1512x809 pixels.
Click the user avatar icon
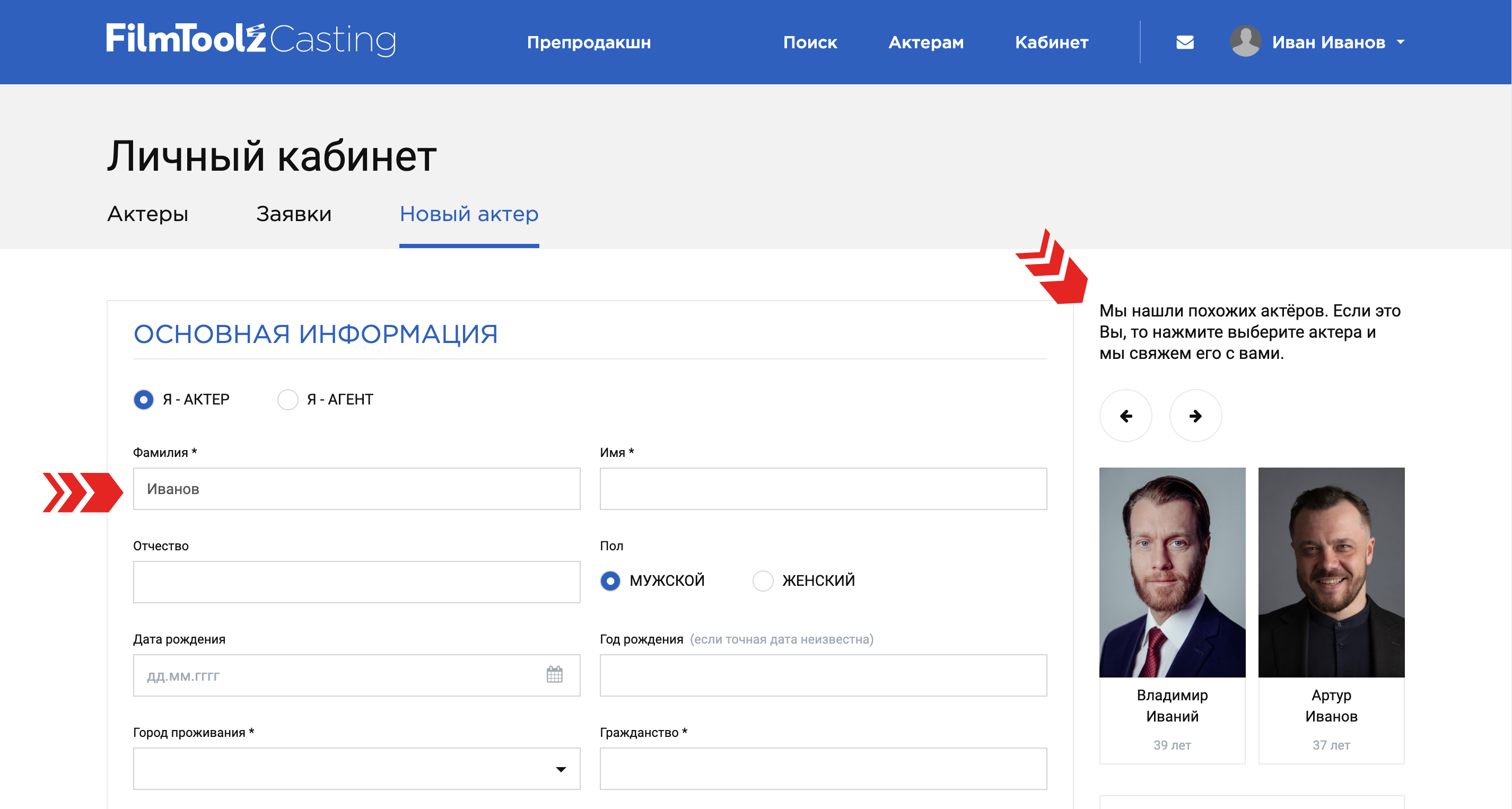pos(1245,42)
